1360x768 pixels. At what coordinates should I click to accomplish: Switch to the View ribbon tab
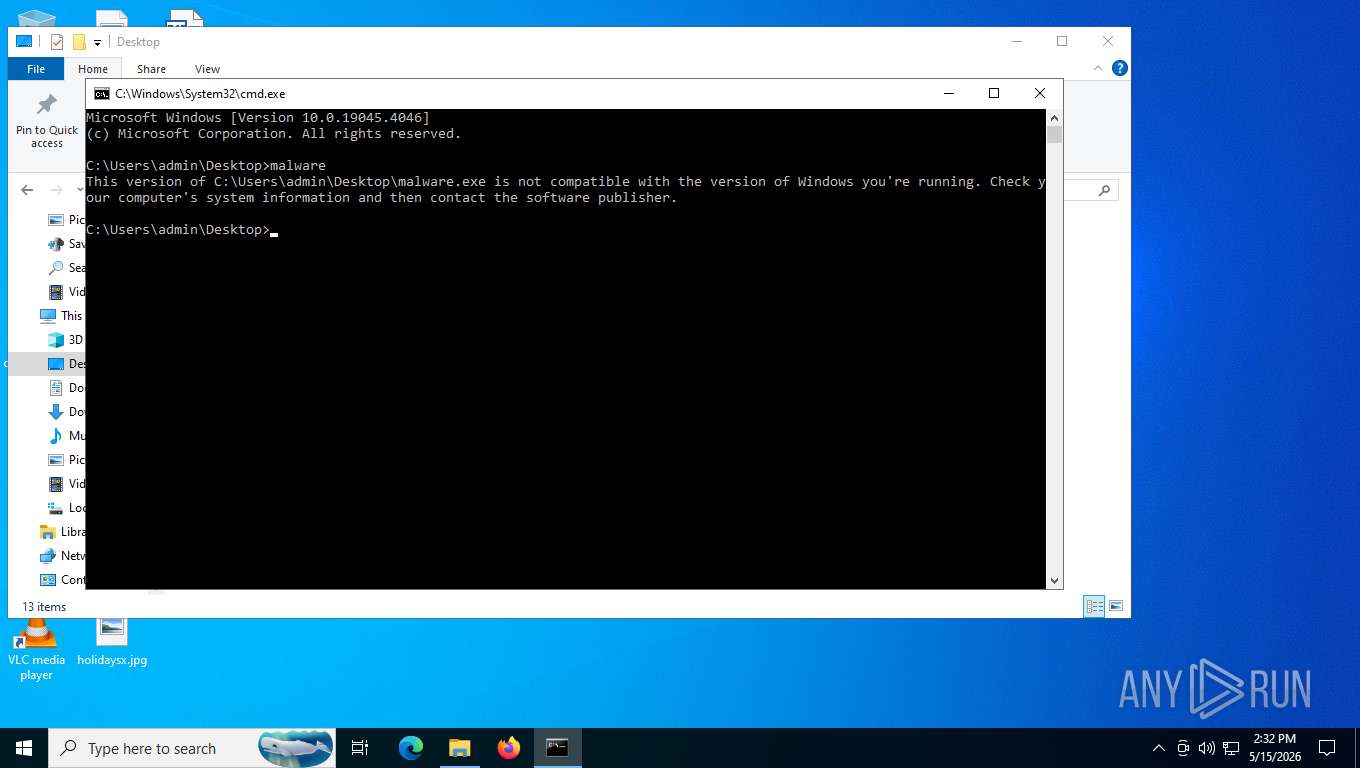click(x=207, y=69)
